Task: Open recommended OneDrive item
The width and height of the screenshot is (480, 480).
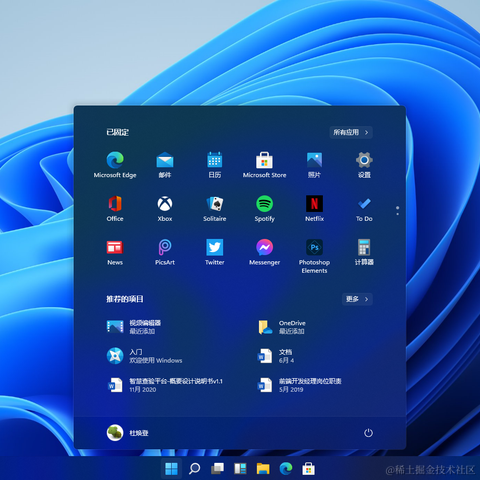Action: tap(282, 327)
